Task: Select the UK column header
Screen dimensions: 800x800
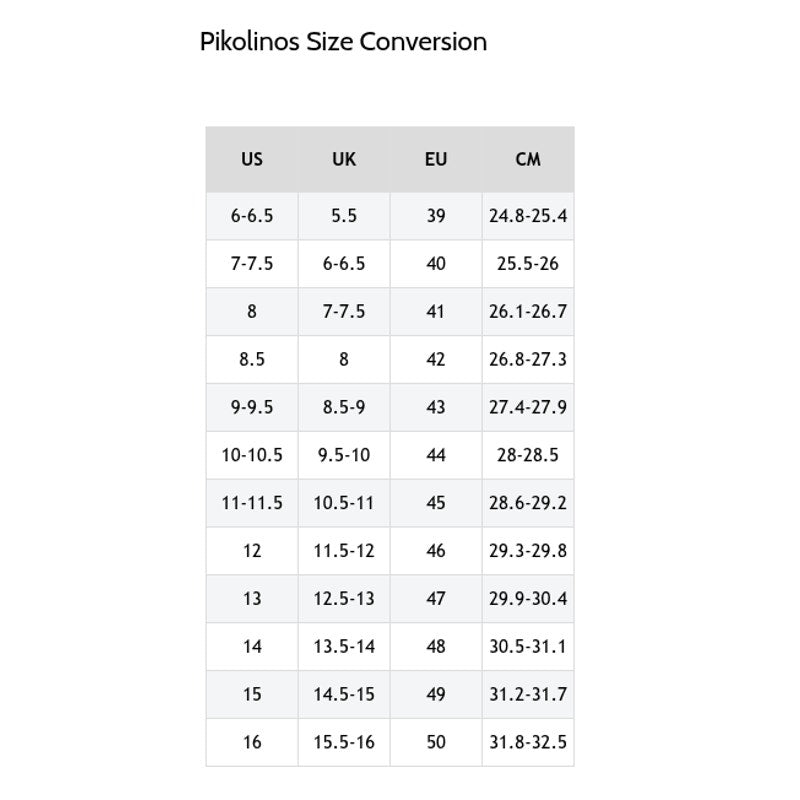Action: (344, 159)
